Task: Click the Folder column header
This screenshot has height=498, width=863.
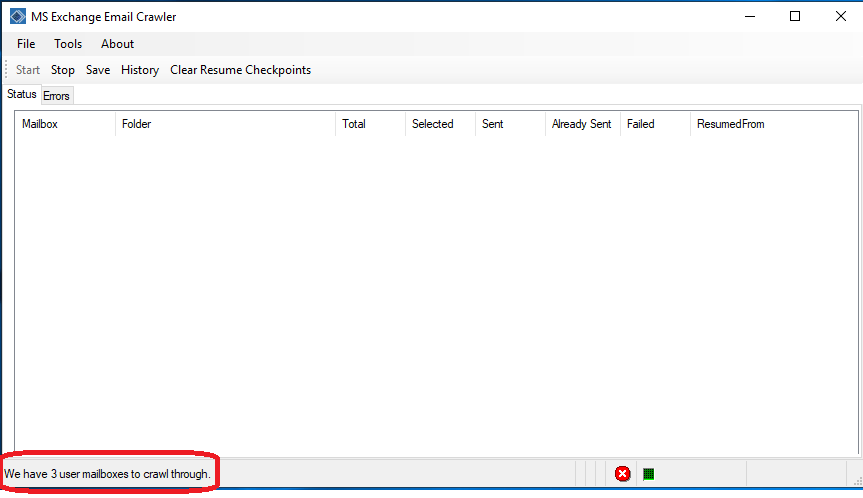Action: point(225,124)
